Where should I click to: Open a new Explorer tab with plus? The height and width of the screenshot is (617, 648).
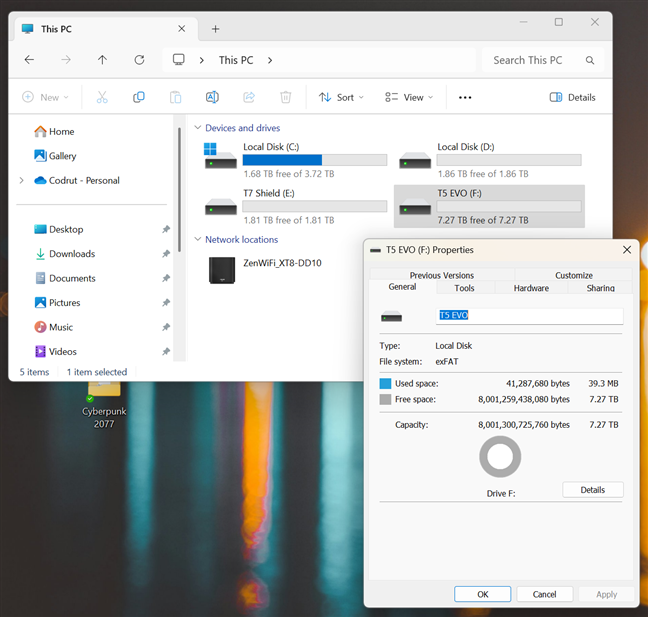215,29
